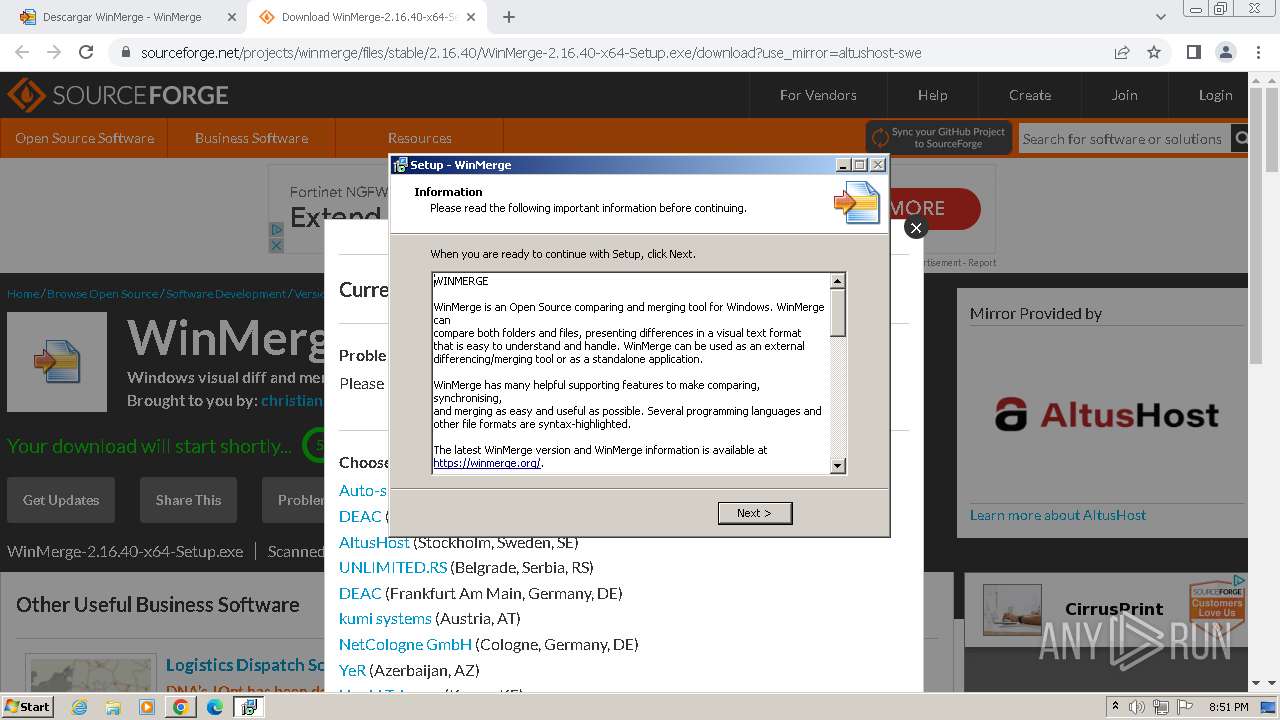Click the WinMerge-2.16.40-x64-Setup.exe filename text
1280x720 pixels.
125,551
